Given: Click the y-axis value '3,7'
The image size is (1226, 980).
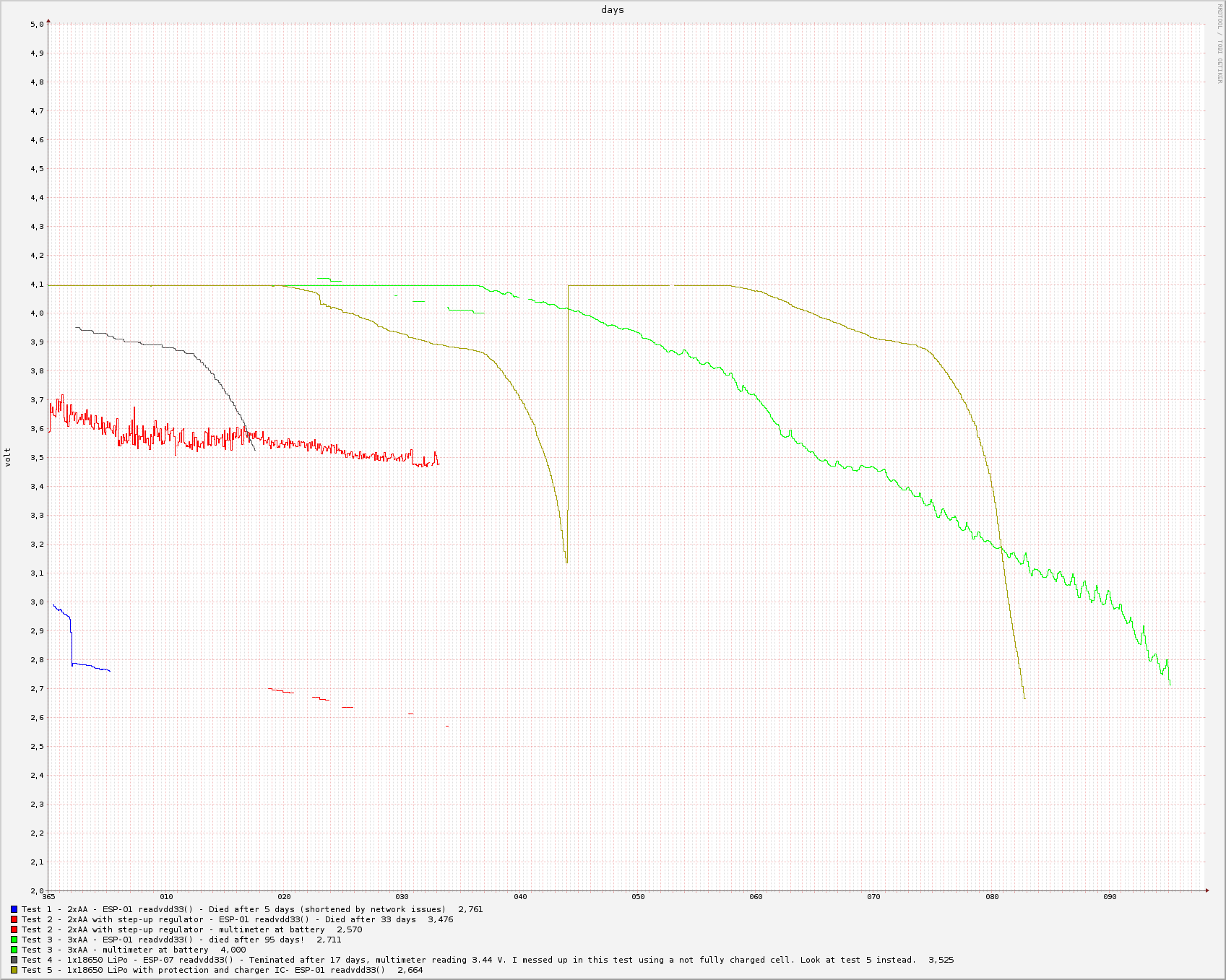Looking at the screenshot, I should (x=37, y=400).
